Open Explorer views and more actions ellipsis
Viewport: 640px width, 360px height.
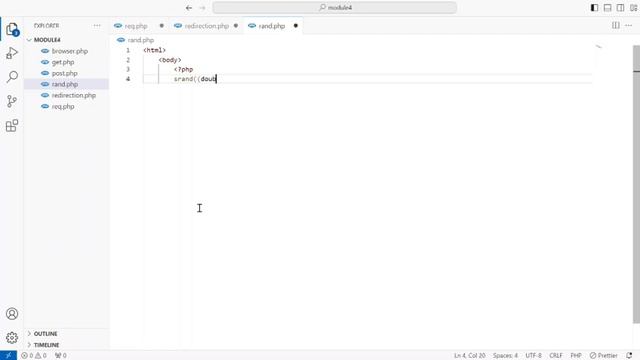click(x=97, y=25)
